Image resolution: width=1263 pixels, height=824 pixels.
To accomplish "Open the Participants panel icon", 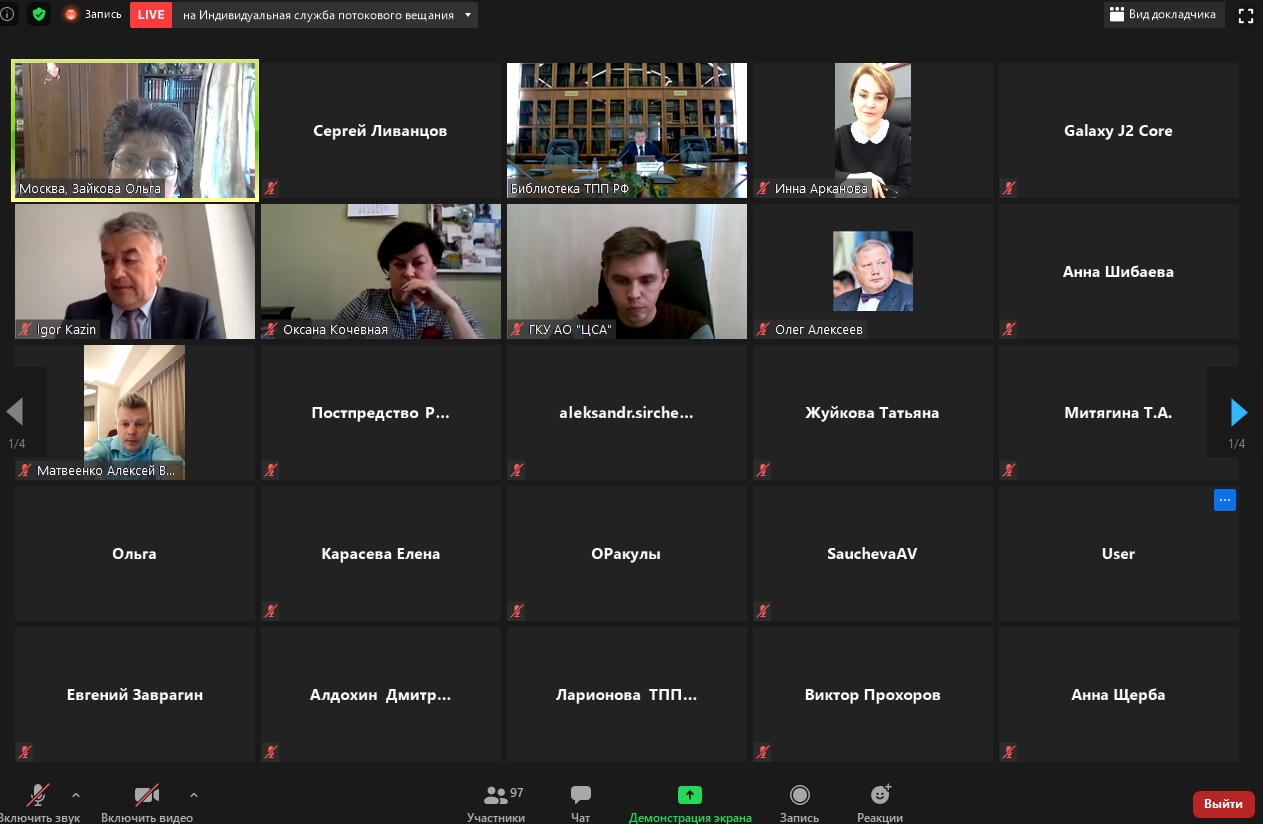I will 495,796.
